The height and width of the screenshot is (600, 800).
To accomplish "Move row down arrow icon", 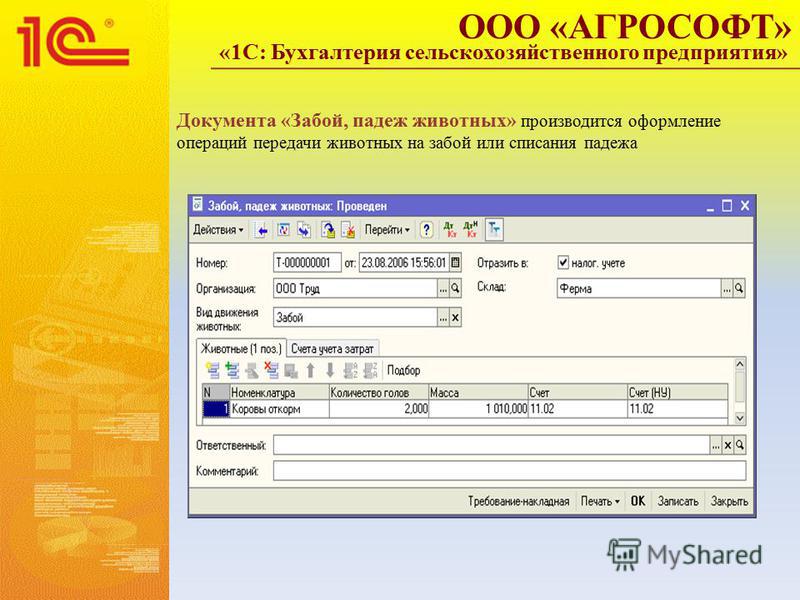I will 330,370.
